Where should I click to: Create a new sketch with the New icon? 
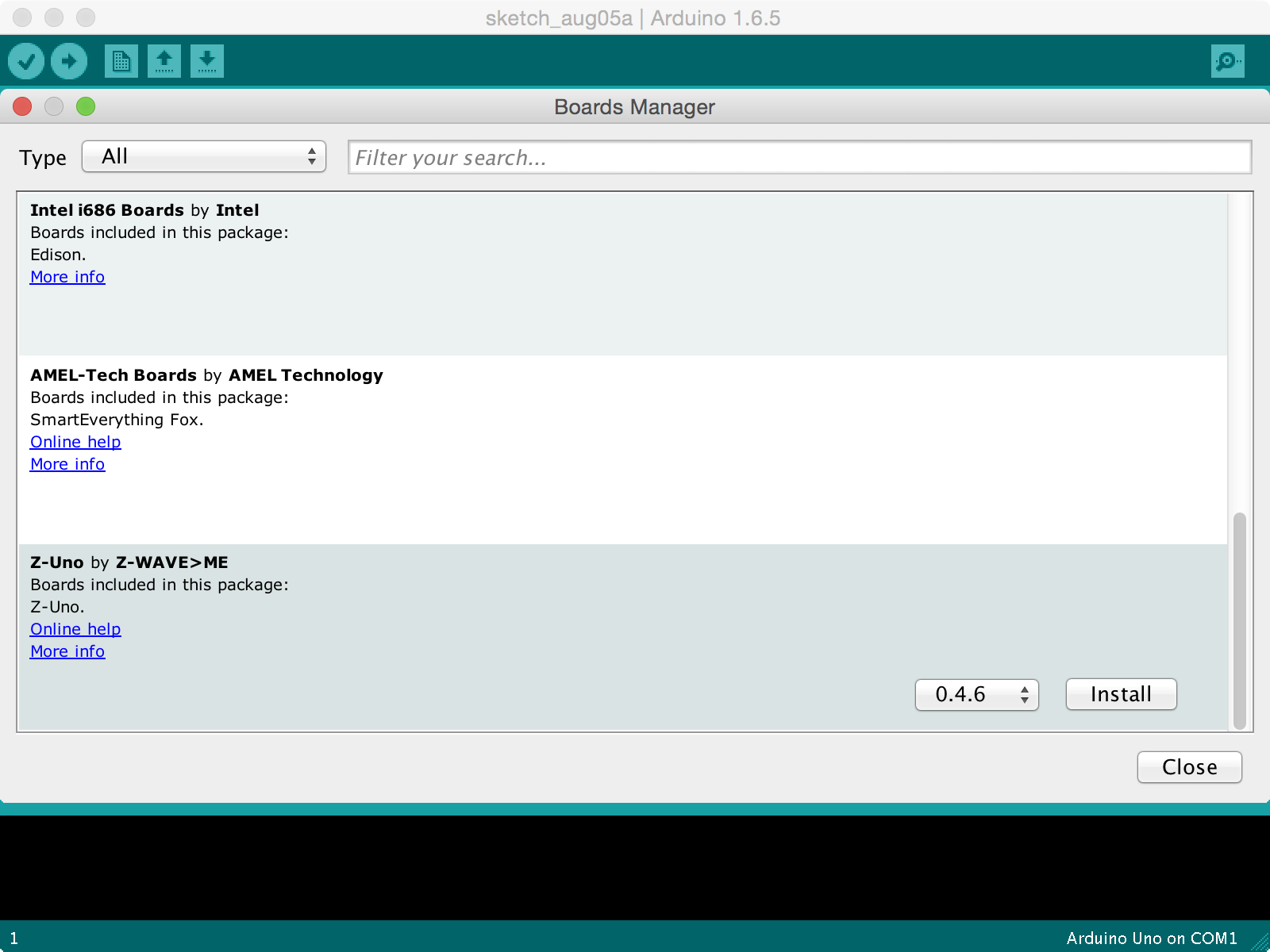point(121,61)
